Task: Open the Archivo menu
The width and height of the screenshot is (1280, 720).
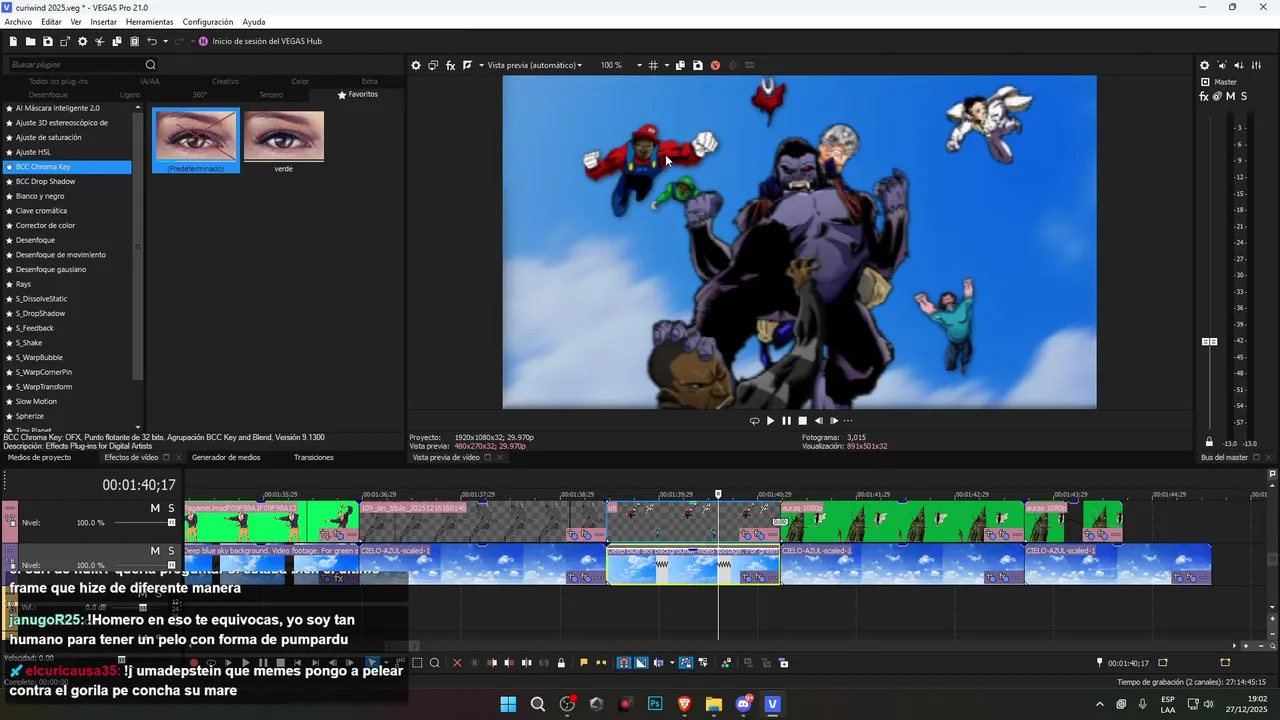Action: (18, 22)
